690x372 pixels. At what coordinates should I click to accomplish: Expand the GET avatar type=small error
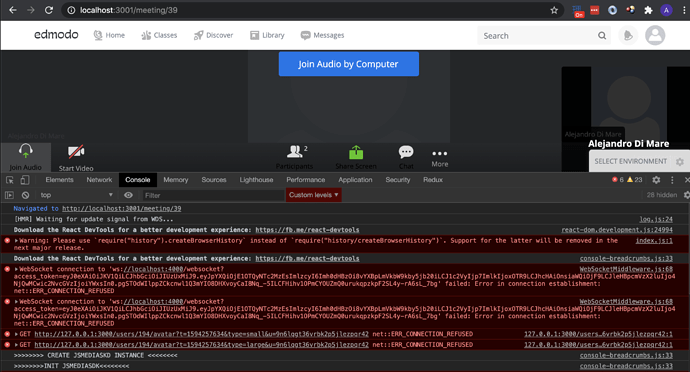tap(16, 334)
